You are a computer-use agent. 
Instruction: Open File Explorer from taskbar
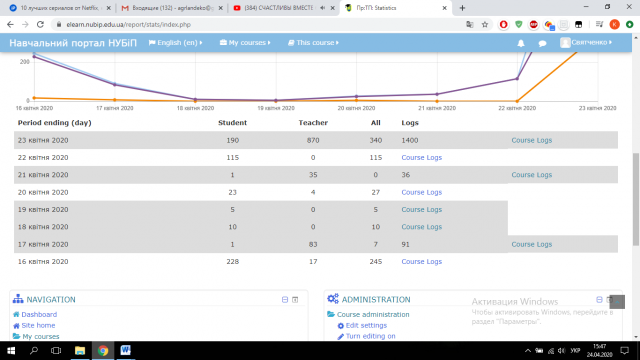pos(80,351)
